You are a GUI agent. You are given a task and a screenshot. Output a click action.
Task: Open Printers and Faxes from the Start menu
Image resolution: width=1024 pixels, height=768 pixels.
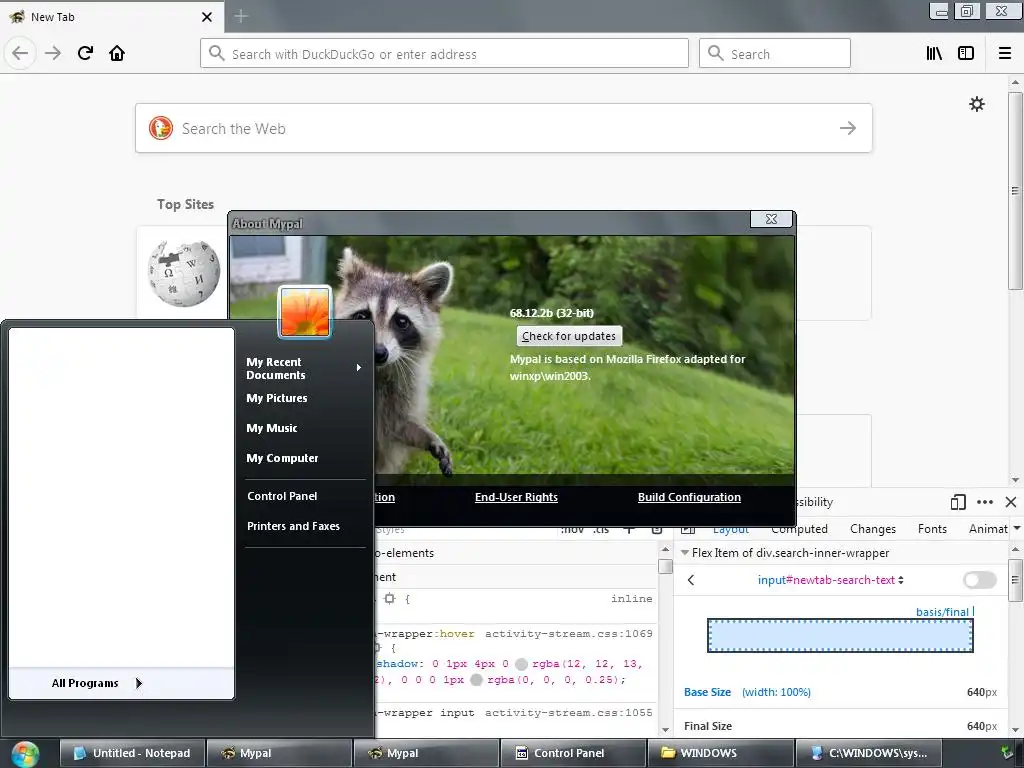click(293, 526)
